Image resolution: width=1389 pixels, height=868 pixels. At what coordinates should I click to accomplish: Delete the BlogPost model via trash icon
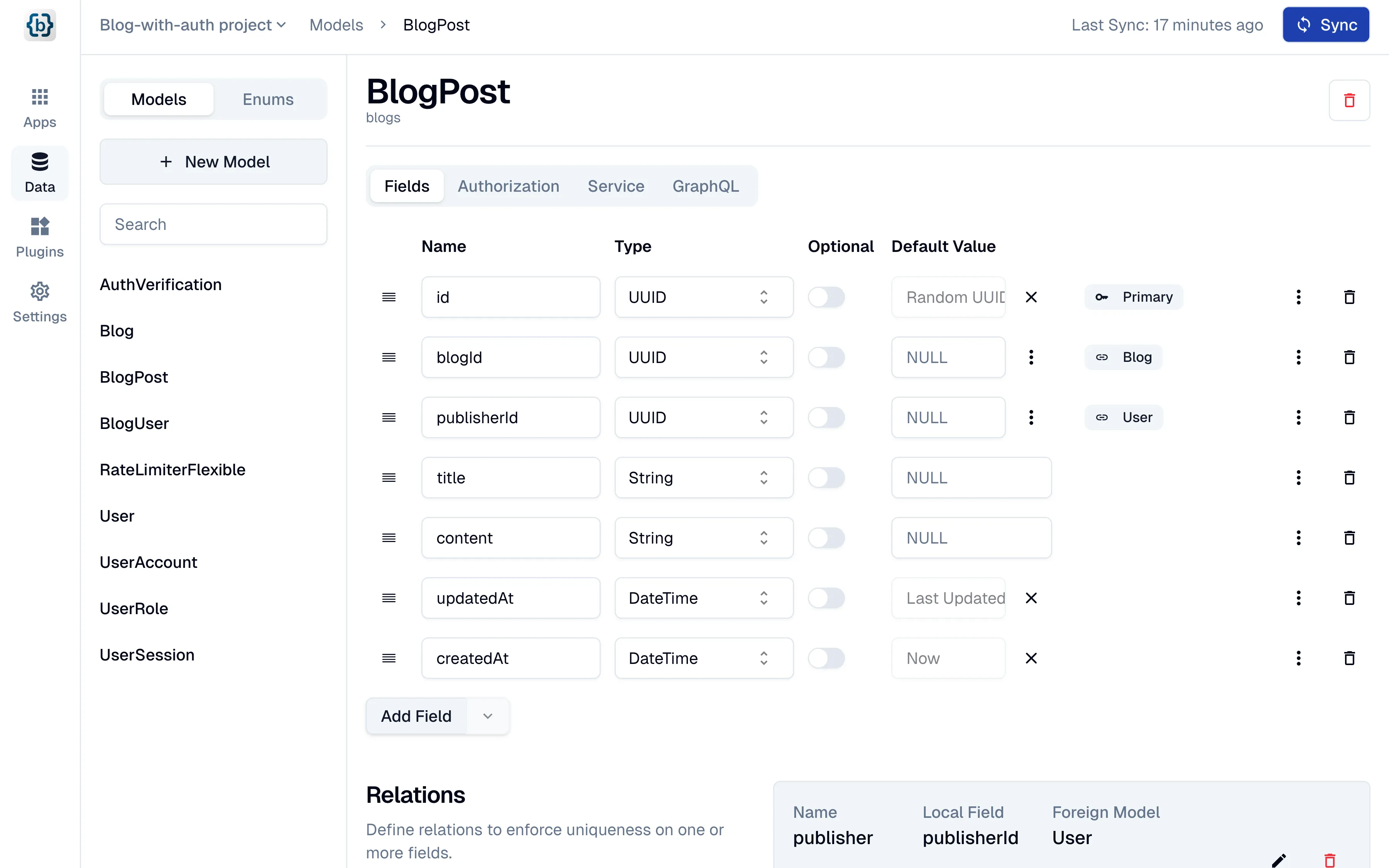[1350, 100]
